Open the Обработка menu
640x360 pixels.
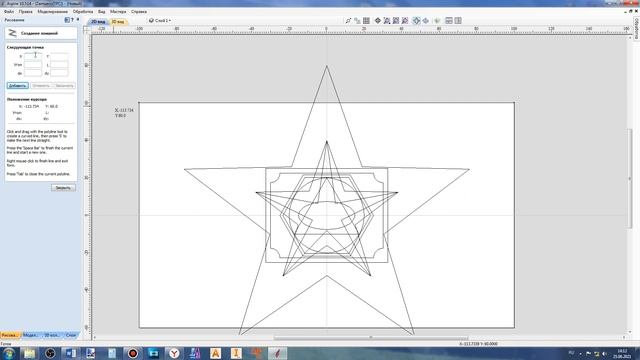[83, 12]
